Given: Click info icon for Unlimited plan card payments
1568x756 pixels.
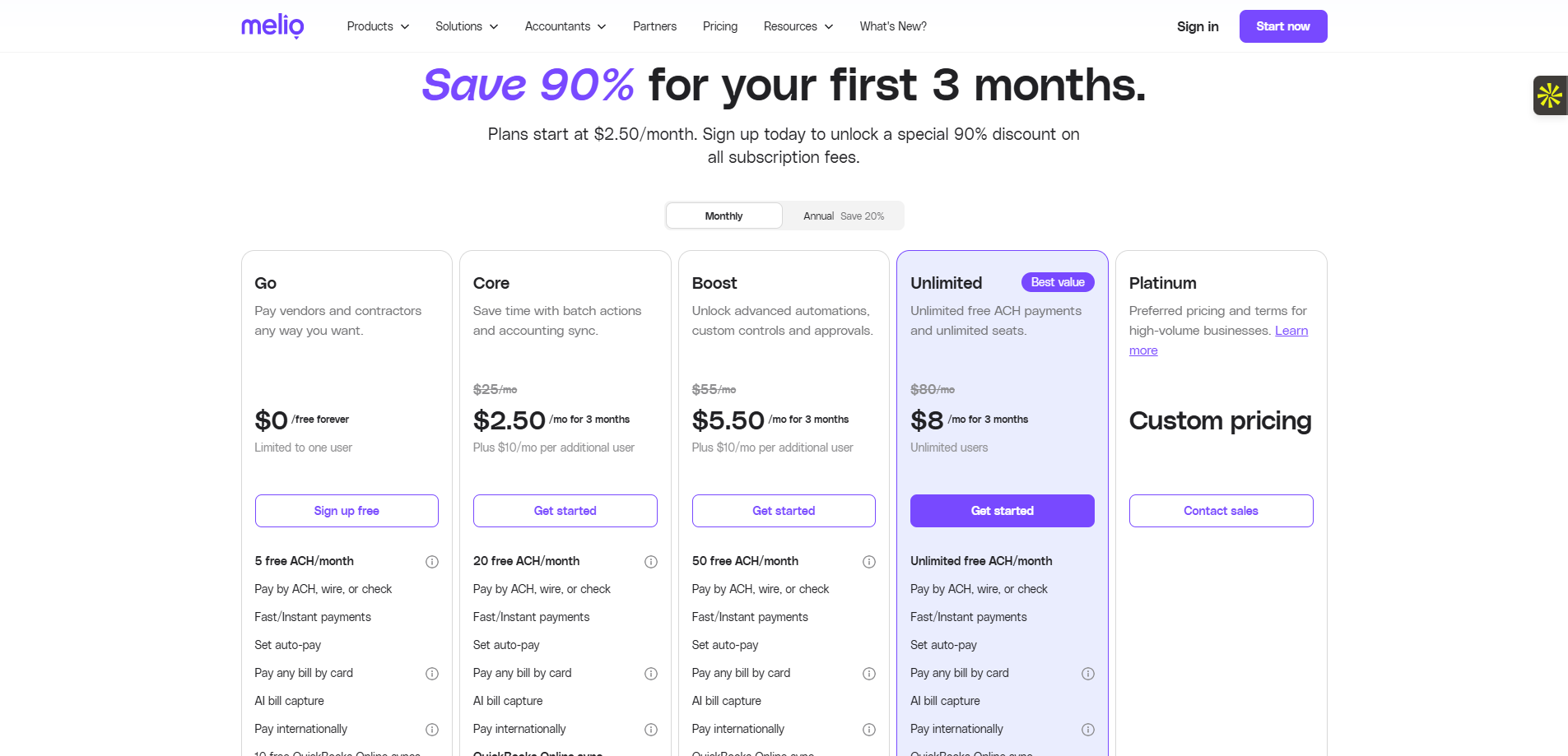Looking at the screenshot, I should 1088,674.
